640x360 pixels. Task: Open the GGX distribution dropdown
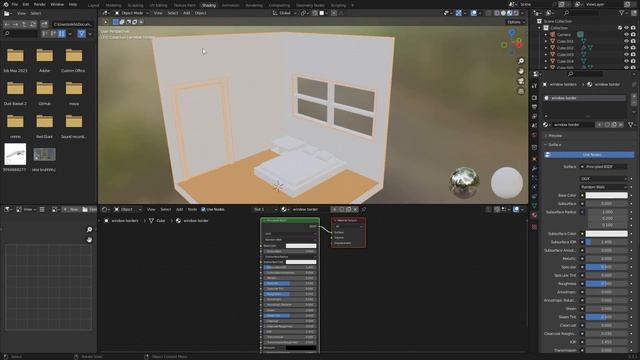[603, 179]
